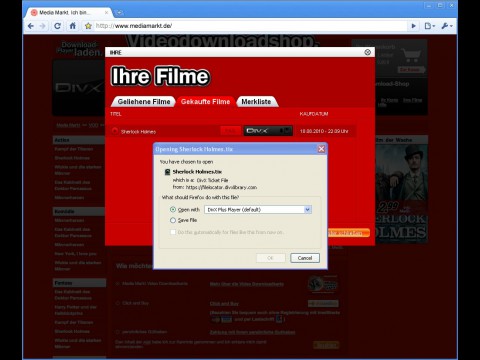Click red button beside Sherlock Holmes row

230,131
